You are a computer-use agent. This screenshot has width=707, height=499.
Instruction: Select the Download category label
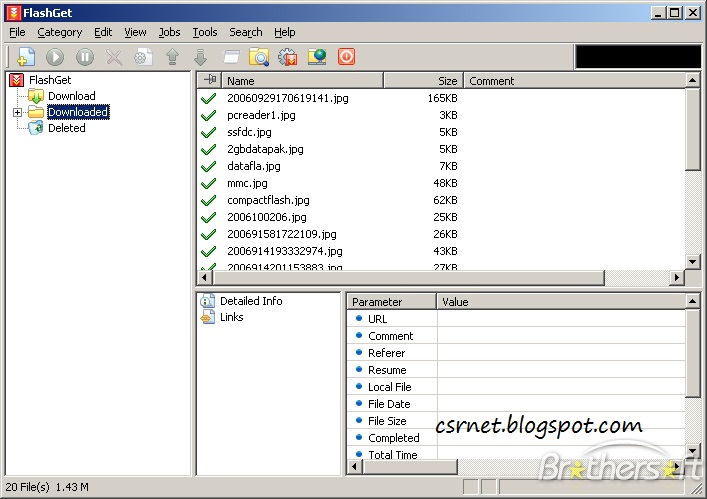72,96
